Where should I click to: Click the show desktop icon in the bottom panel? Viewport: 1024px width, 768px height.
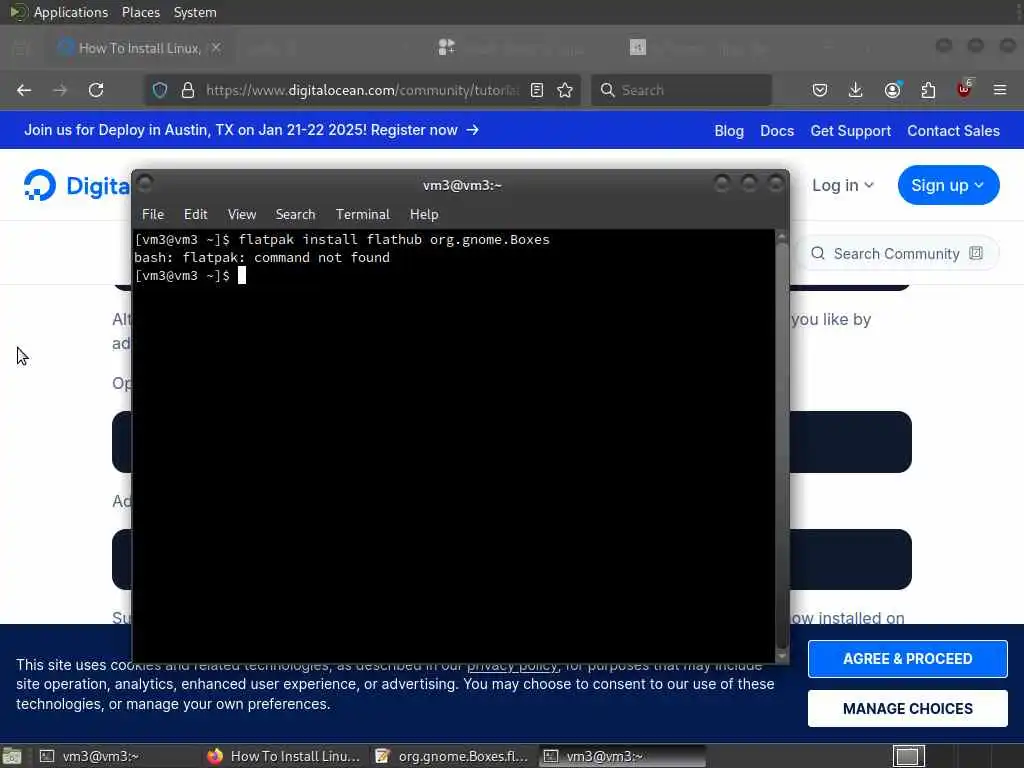[x=12, y=756]
